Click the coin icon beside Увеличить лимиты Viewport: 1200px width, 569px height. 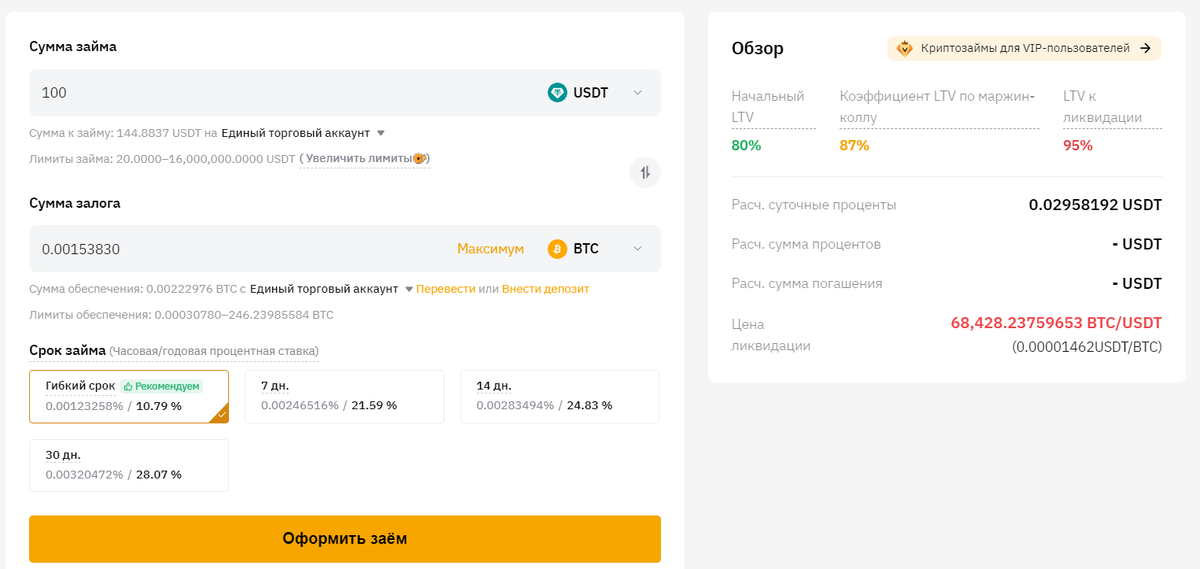coord(420,159)
